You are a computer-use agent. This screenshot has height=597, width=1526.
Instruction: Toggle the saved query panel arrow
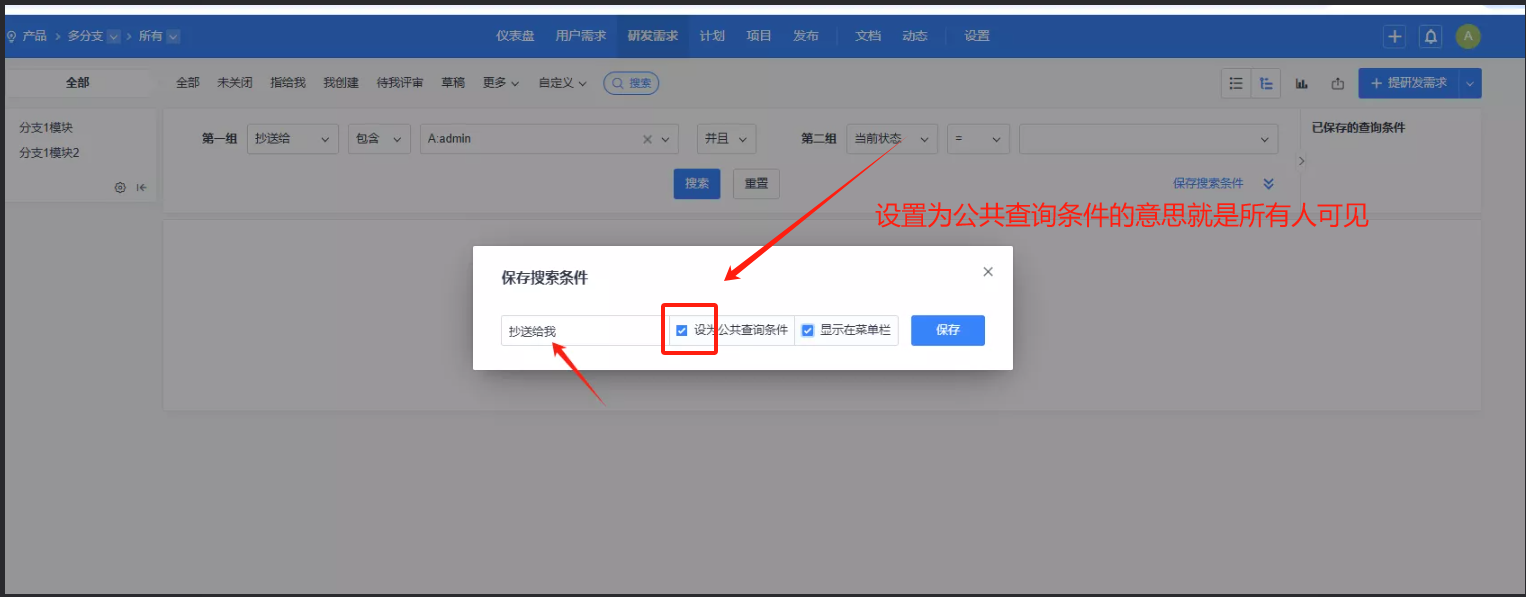pyautogui.click(x=1301, y=160)
